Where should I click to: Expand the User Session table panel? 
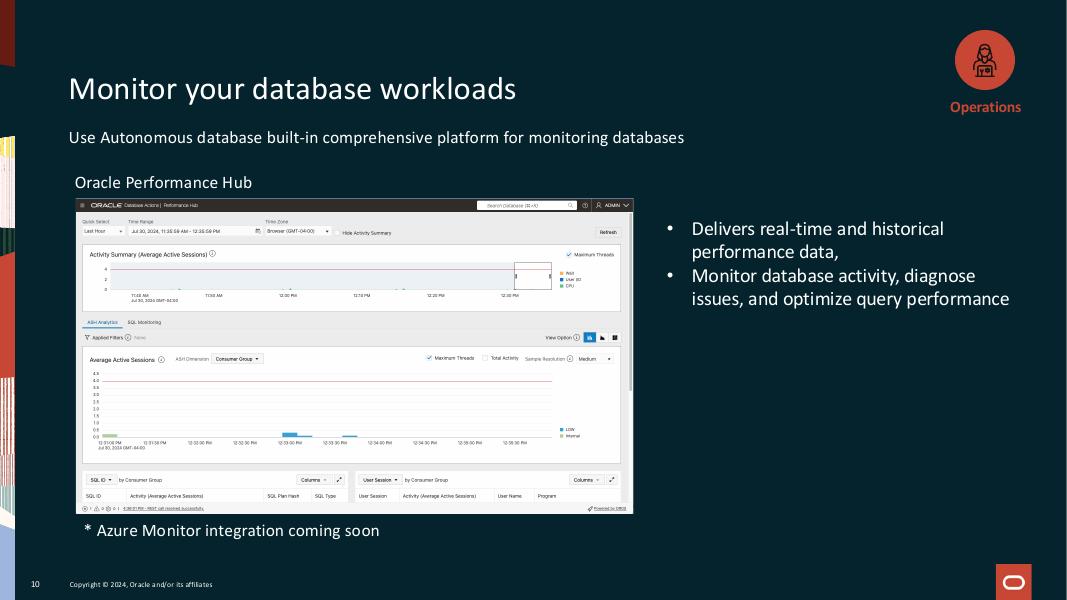tap(611, 480)
